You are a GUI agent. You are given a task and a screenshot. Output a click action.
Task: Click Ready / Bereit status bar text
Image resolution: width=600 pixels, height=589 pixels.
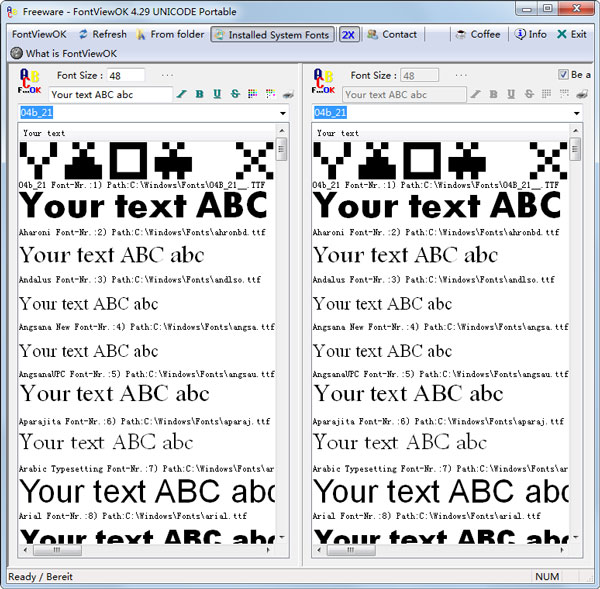point(40,577)
